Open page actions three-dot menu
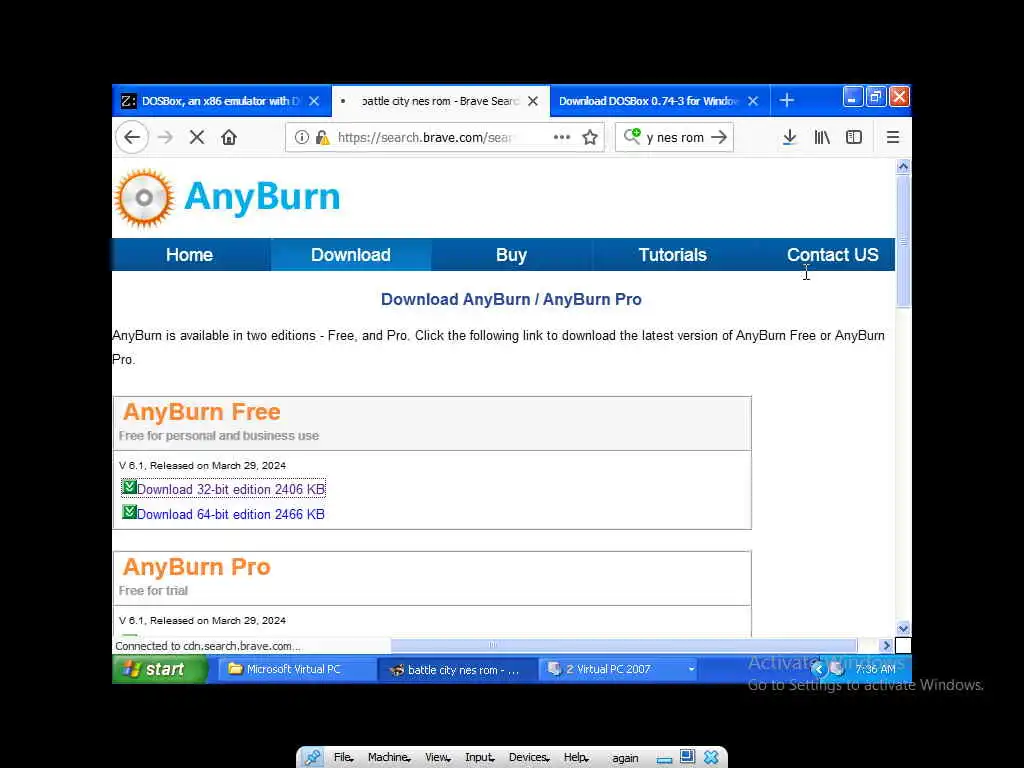The width and height of the screenshot is (1024, 768). [562, 137]
